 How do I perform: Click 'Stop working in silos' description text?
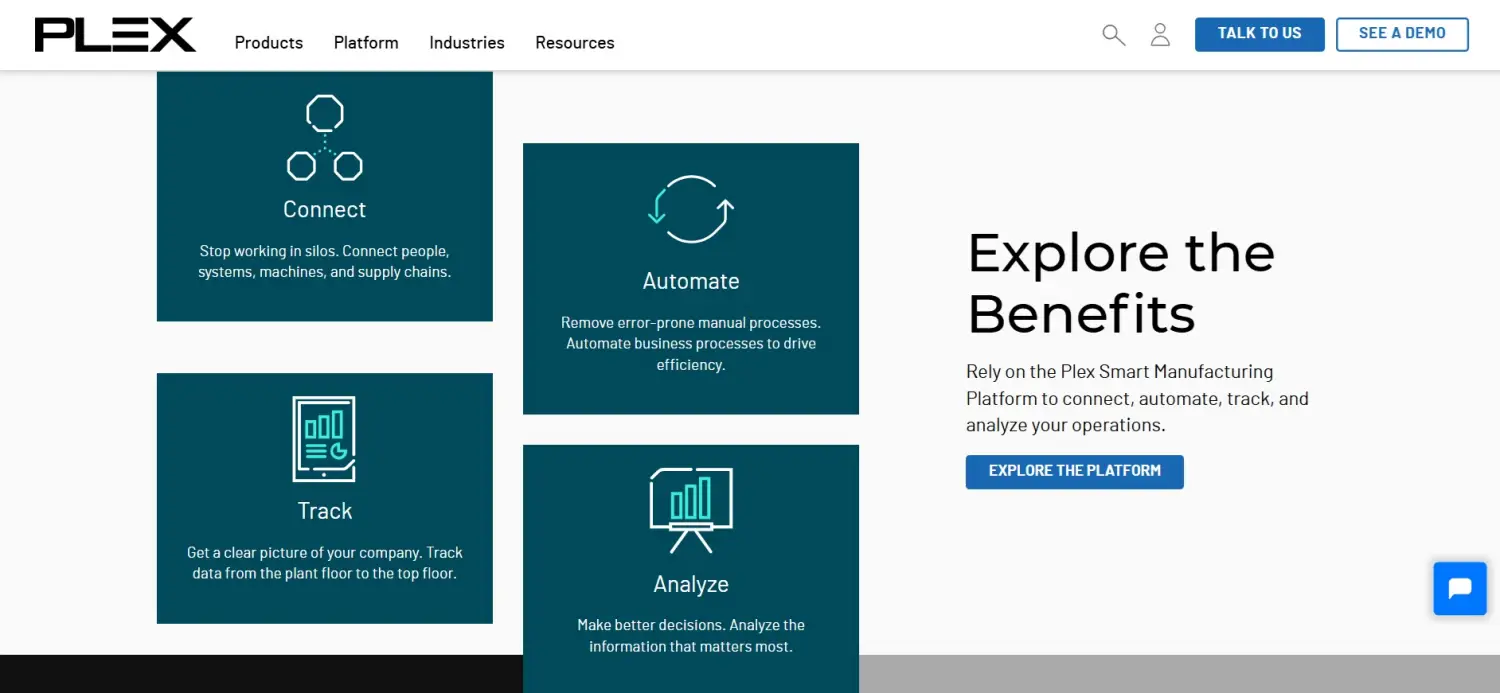325,262
